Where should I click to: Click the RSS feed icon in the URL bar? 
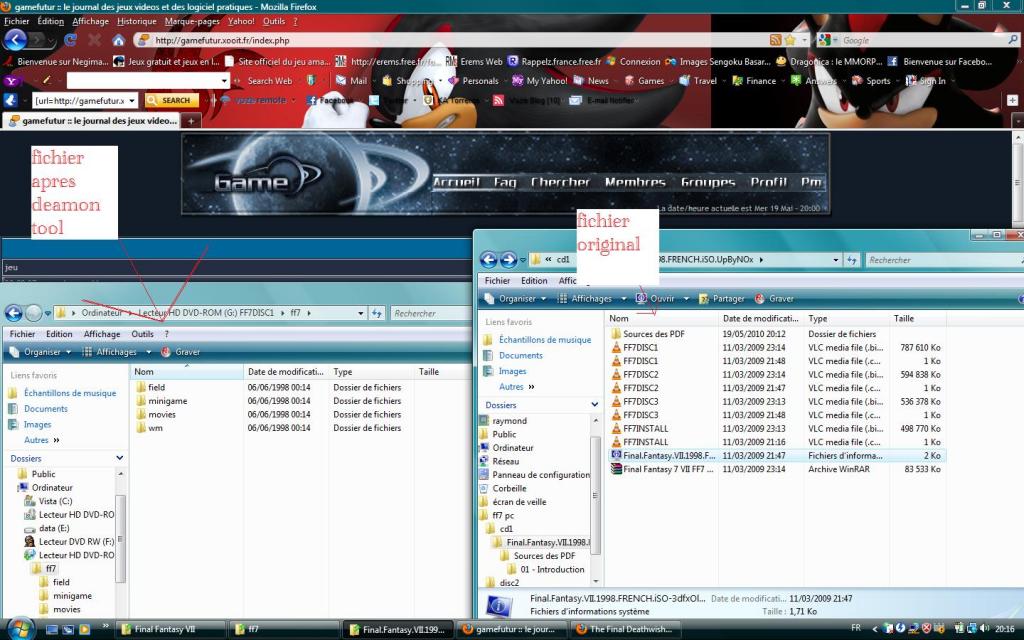pos(775,40)
